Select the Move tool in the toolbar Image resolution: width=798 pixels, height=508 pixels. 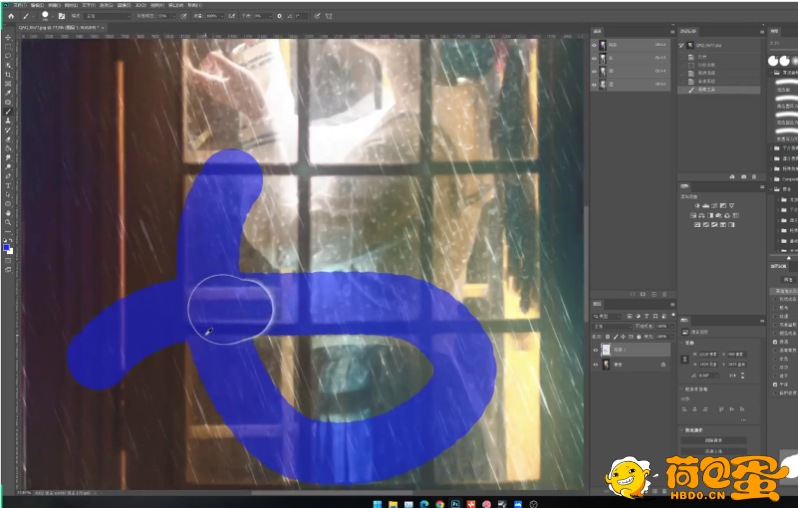coord(8,38)
